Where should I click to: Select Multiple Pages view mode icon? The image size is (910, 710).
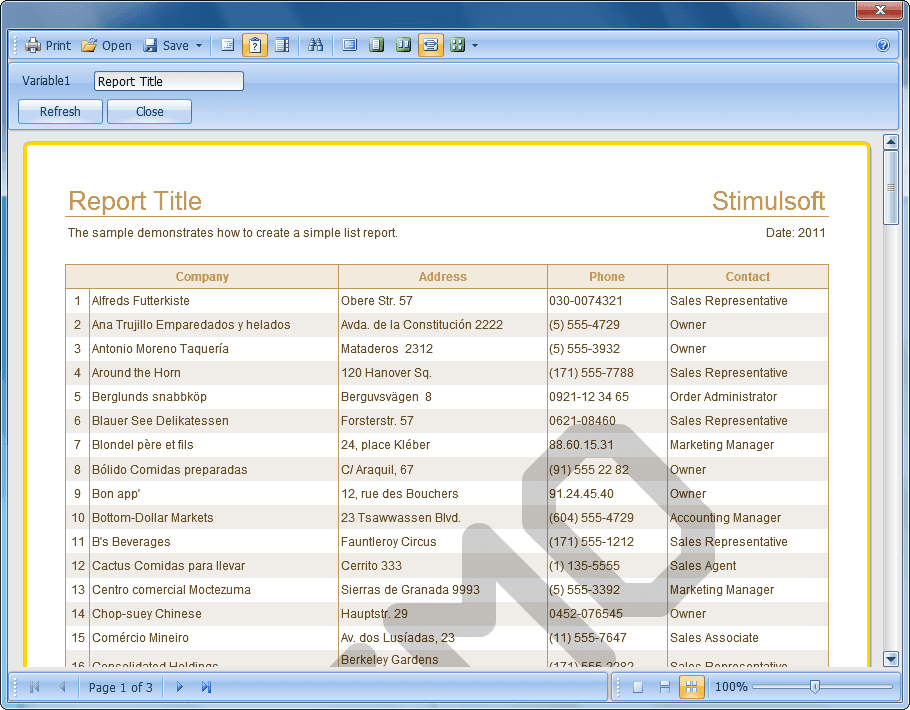pyautogui.click(x=691, y=687)
